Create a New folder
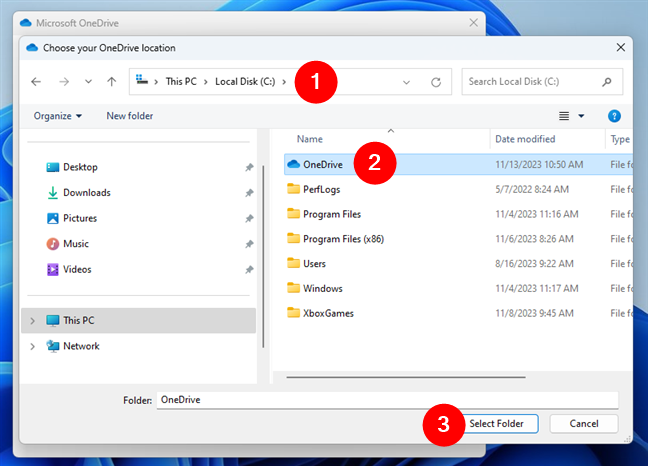Image resolution: width=648 pixels, height=466 pixels. 130,116
